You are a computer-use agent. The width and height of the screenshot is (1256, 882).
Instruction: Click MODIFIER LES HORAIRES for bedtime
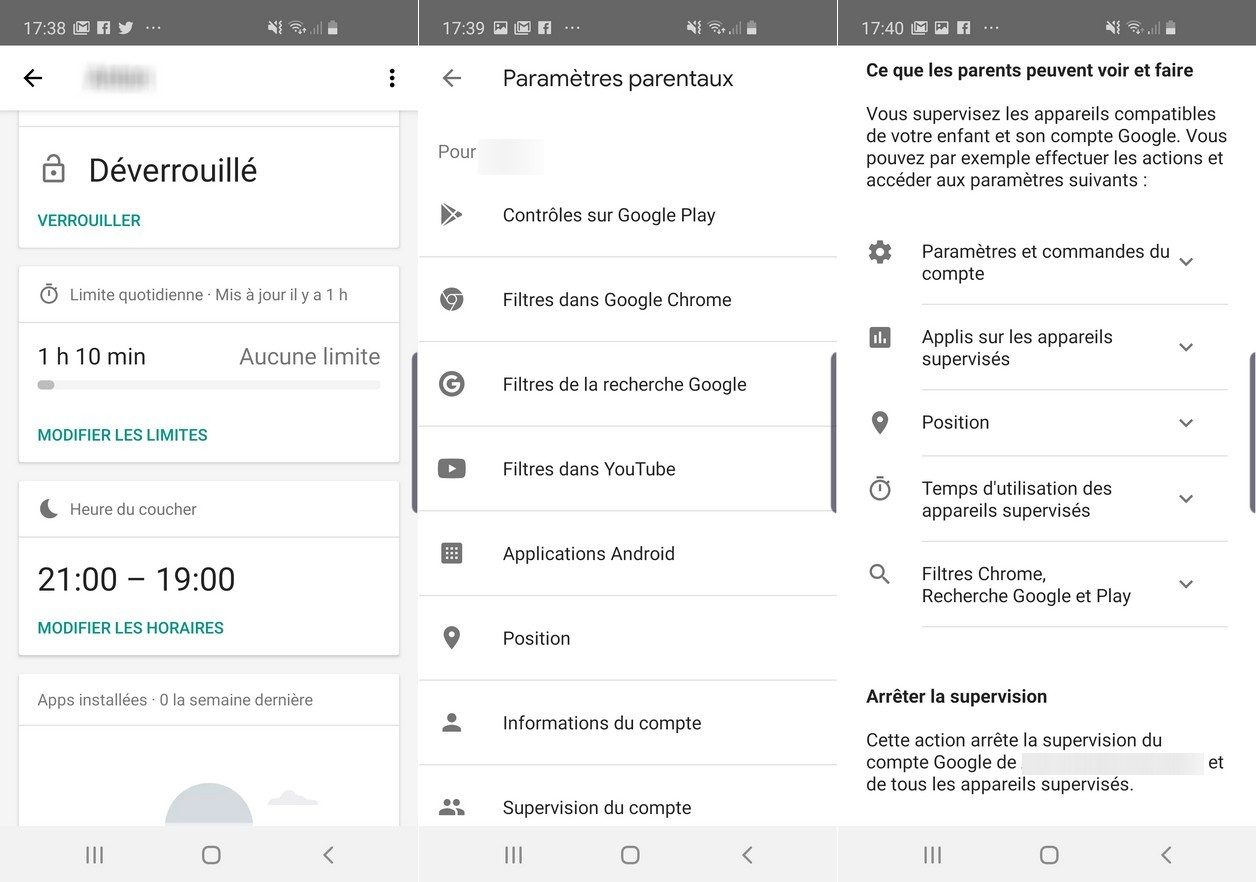(133, 628)
